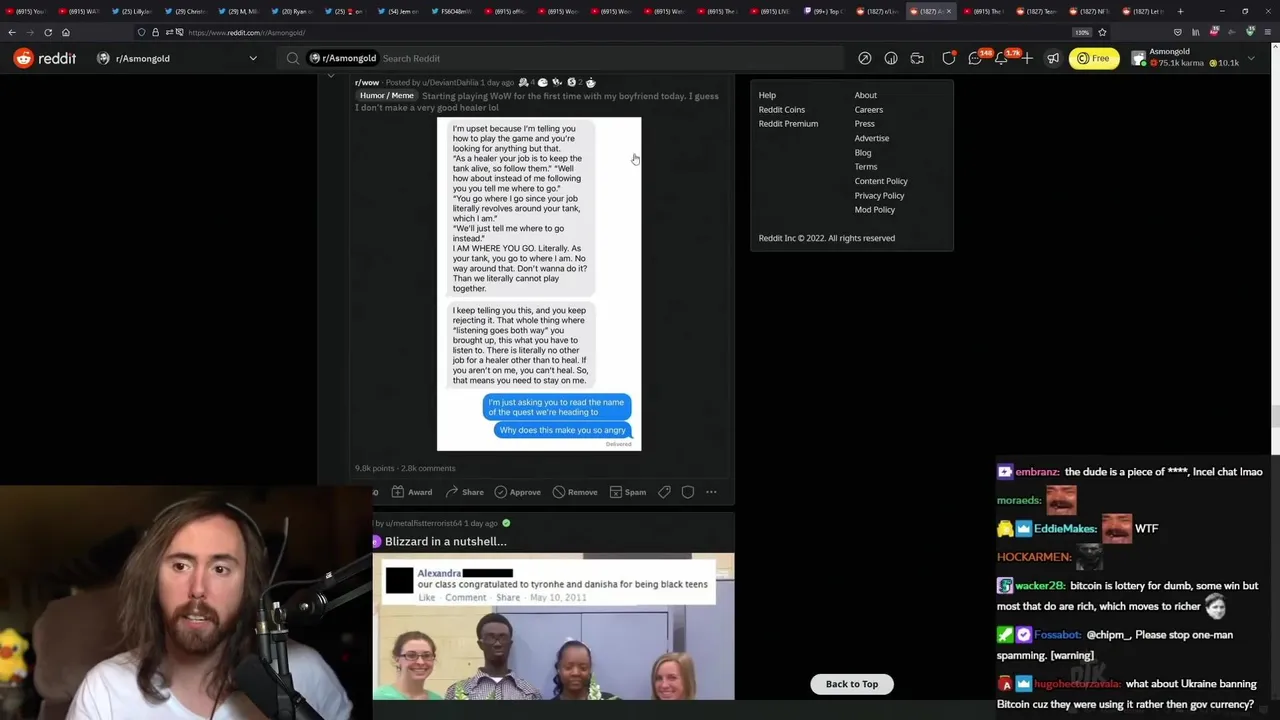1280x720 pixels.
Task: Click the browser Home icon
Action: tap(66, 32)
